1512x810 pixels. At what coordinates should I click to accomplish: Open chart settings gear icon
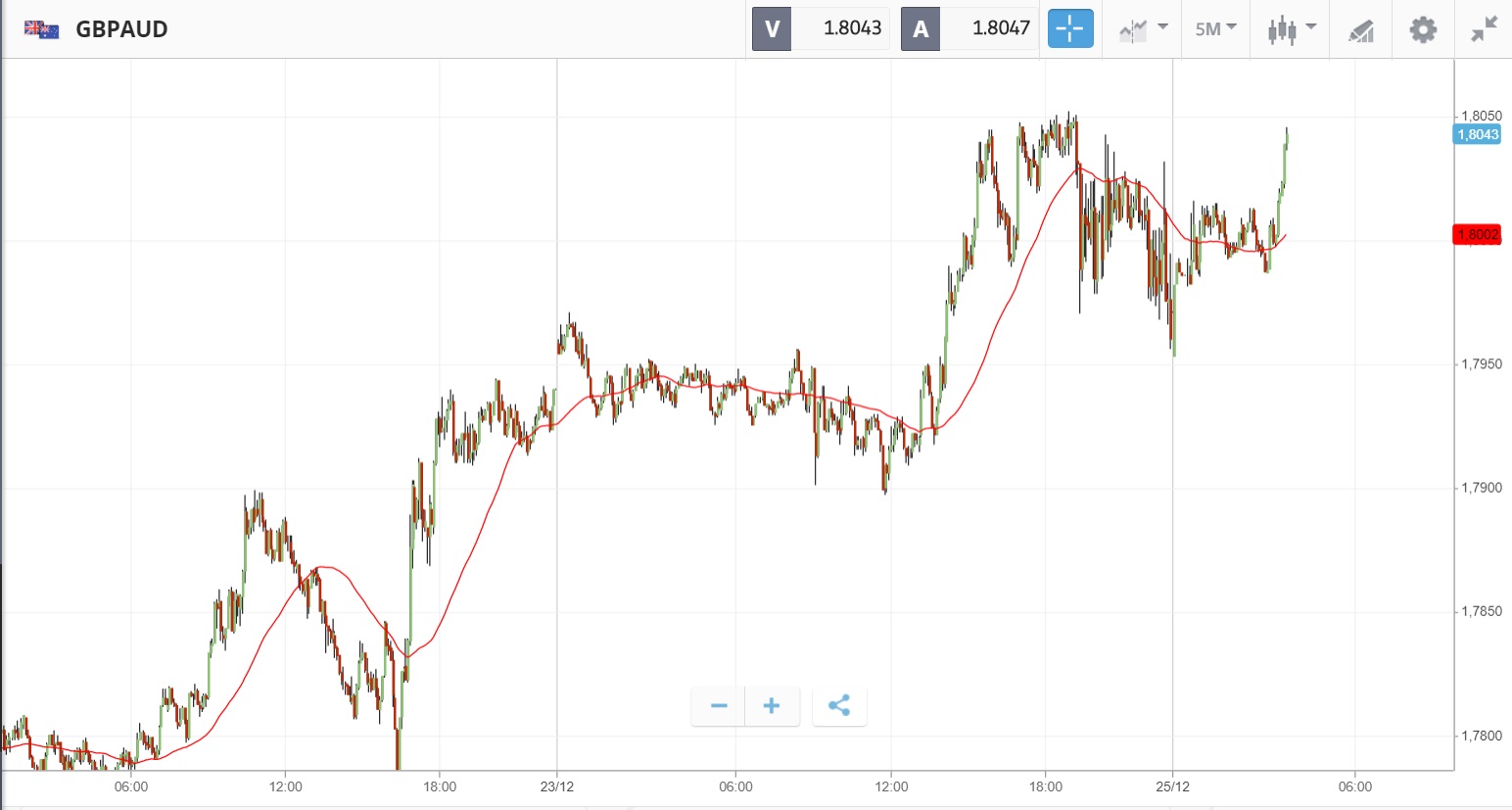[x=1422, y=29]
